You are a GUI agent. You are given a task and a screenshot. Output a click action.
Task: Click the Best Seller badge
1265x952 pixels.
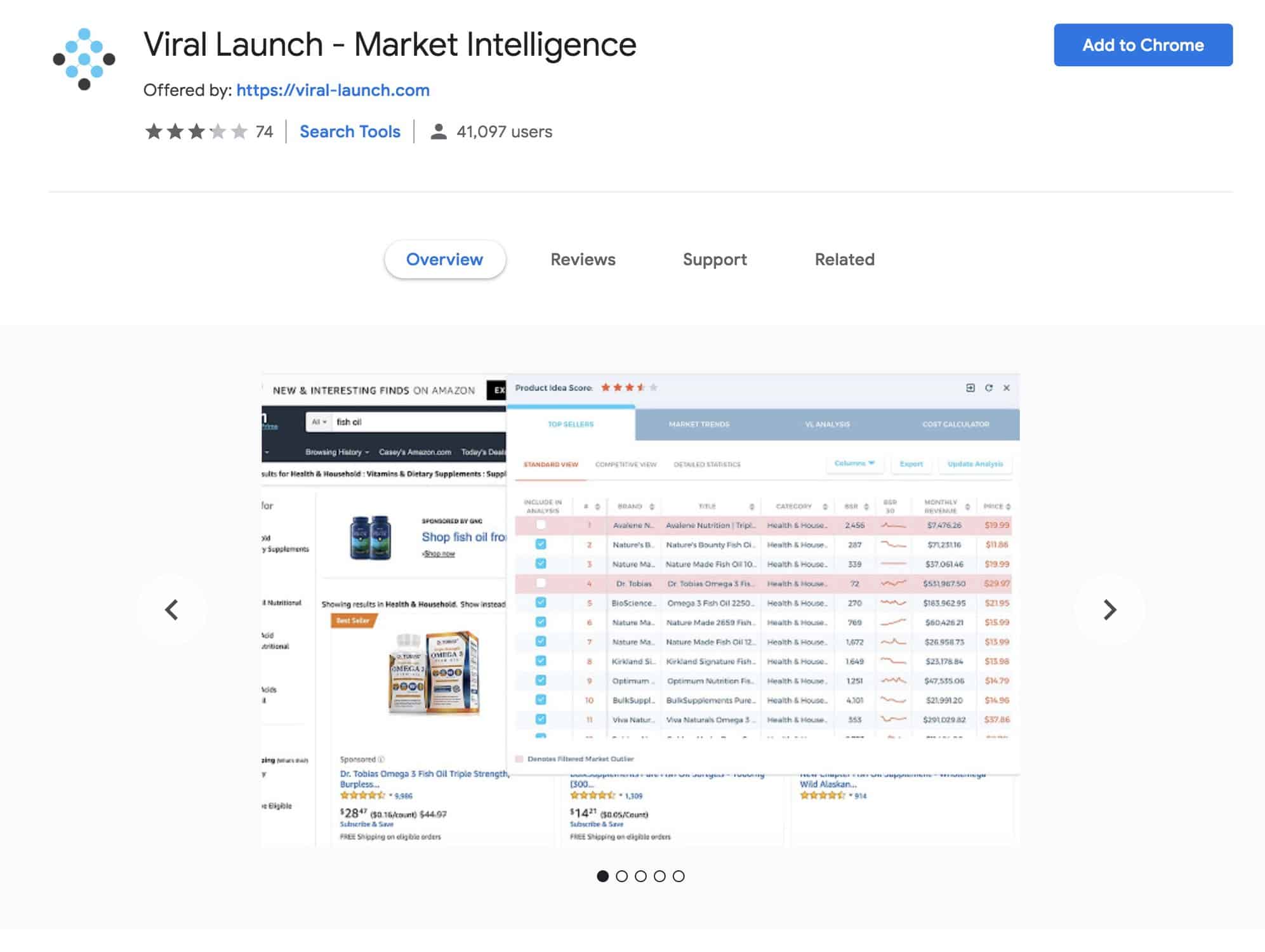[353, 621]
